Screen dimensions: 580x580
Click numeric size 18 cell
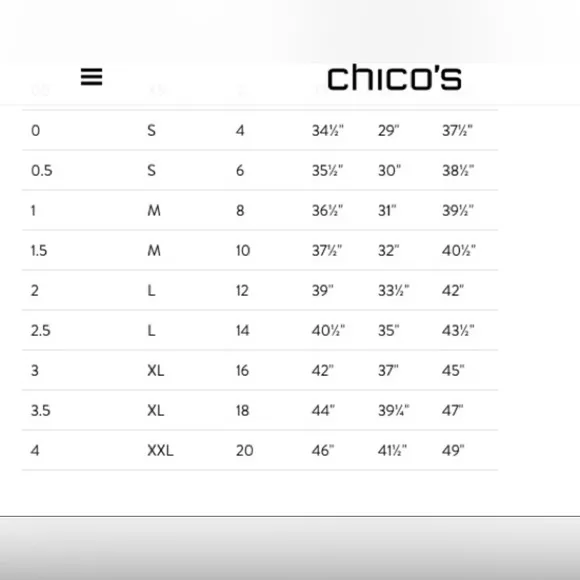pyautogui.click(x=243, y=411)
